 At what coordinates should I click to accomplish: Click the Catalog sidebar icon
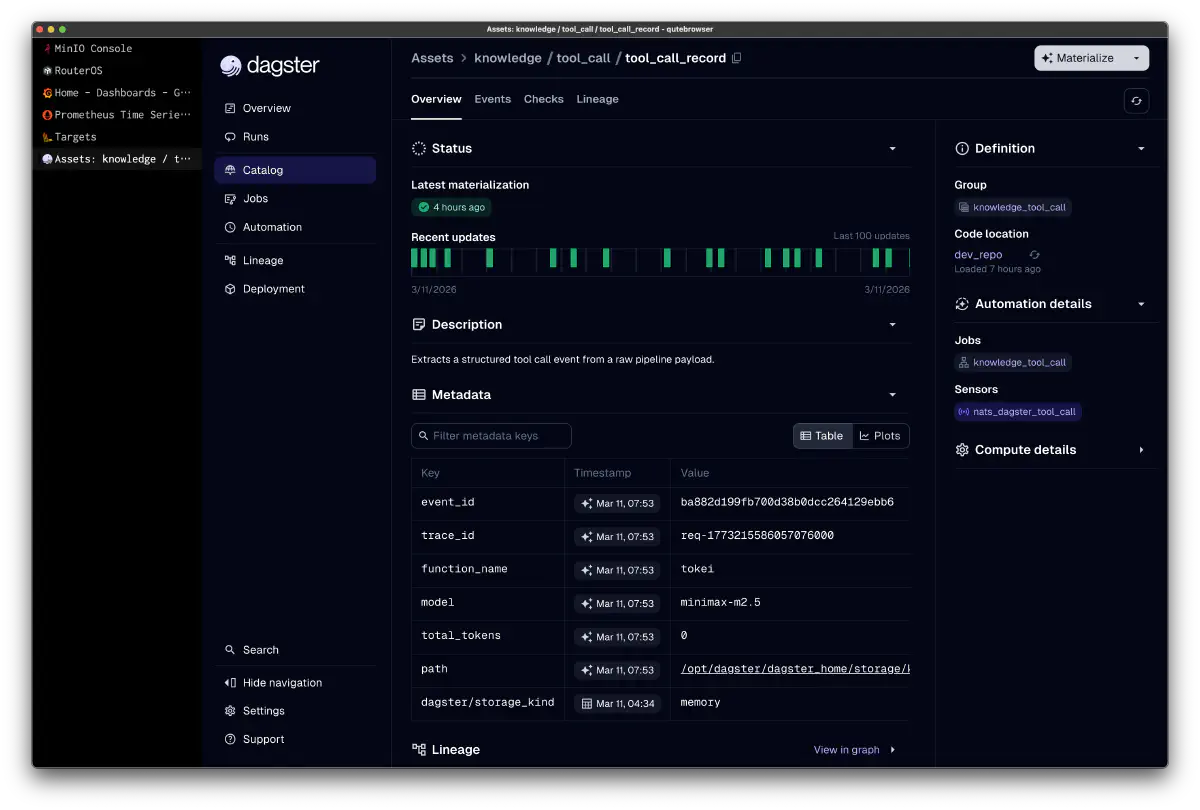[231, 170]
